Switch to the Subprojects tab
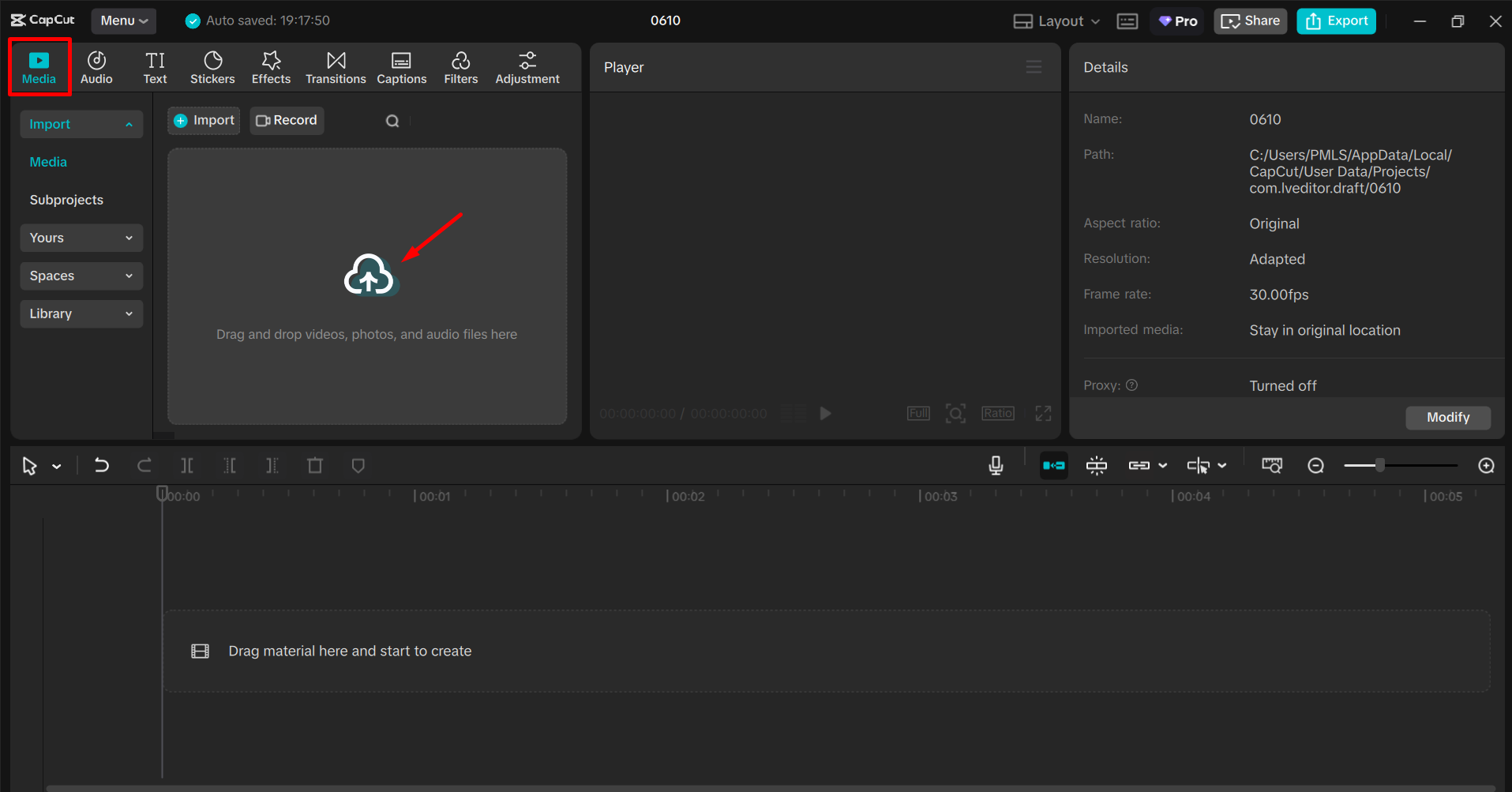The width and height of the screenshot is (1512, 792). click(66, 199)
